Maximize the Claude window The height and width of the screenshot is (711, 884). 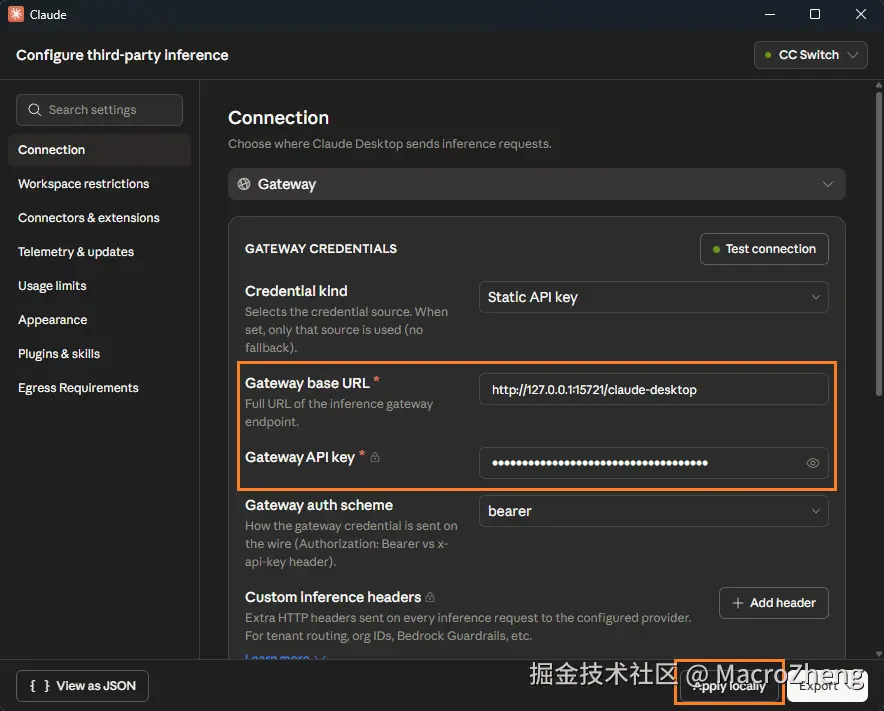point(815,14)
